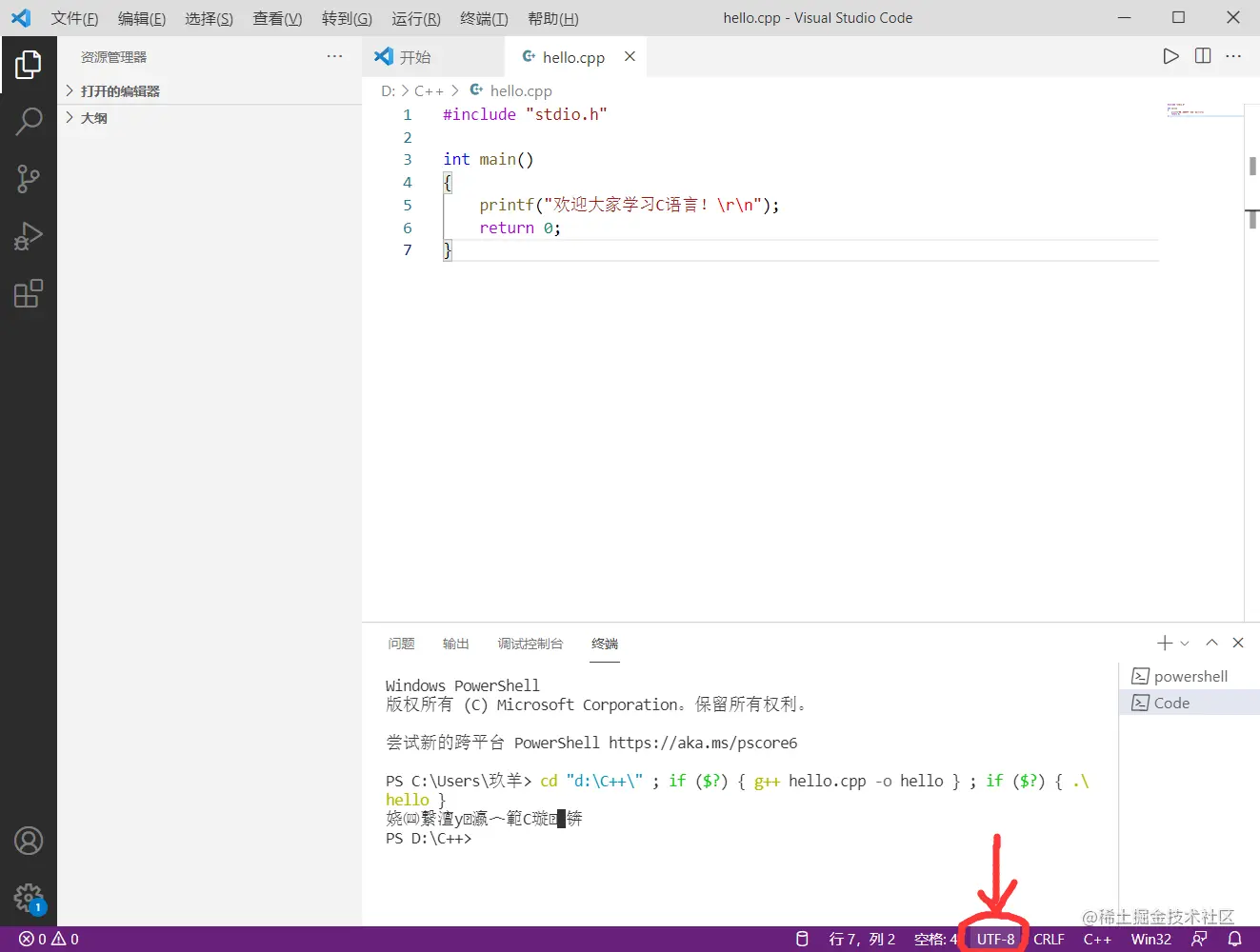Open the Source Control view
The image size is (1260, 952).
[29, 179]
